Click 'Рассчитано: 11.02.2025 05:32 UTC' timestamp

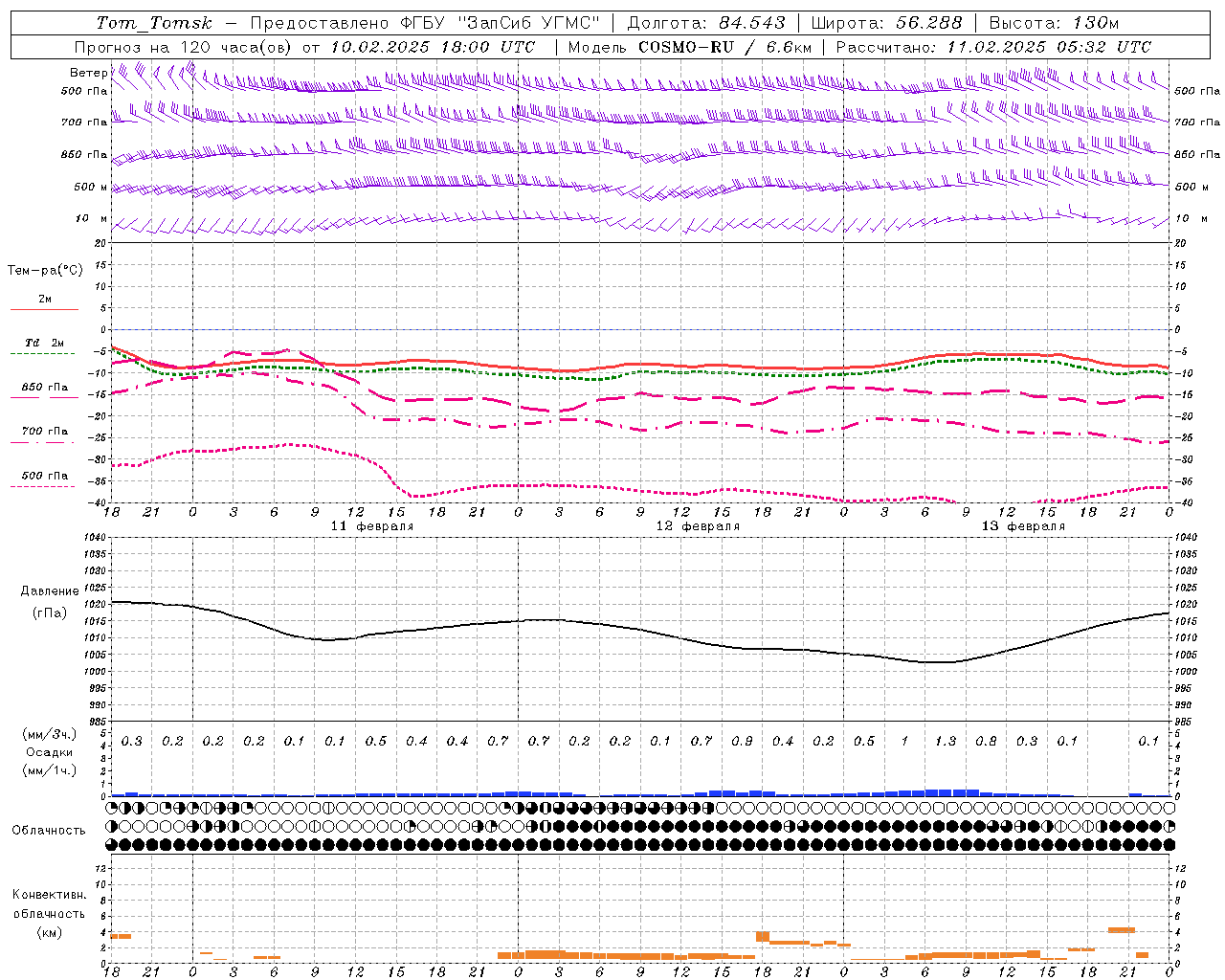point(993,47)
